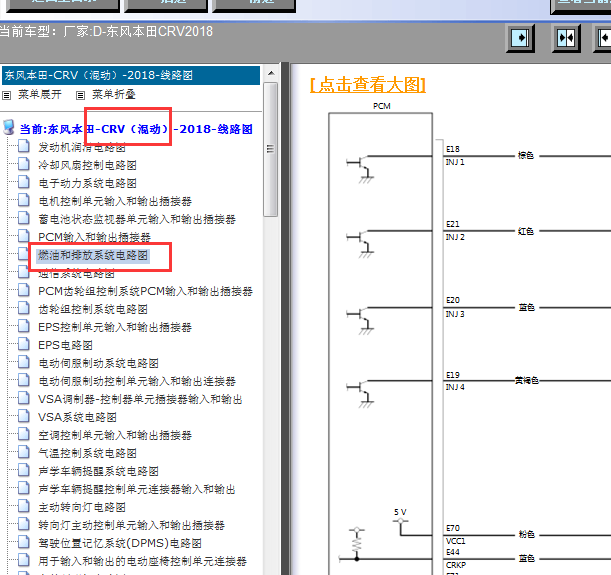Click the 菜单折叠 collapse menu option

(114, 94)
